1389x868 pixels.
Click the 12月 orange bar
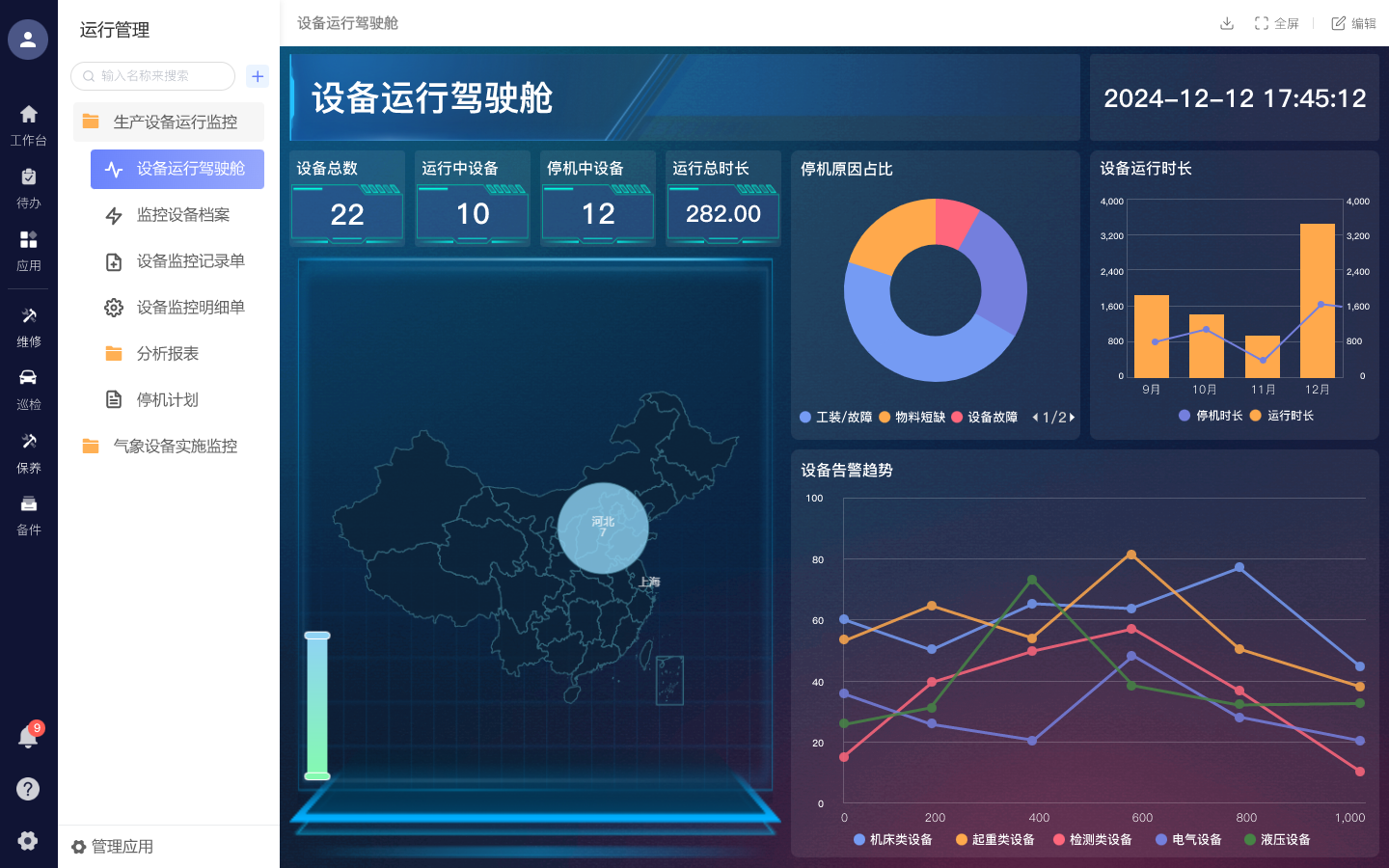(x=1318, y=300)
